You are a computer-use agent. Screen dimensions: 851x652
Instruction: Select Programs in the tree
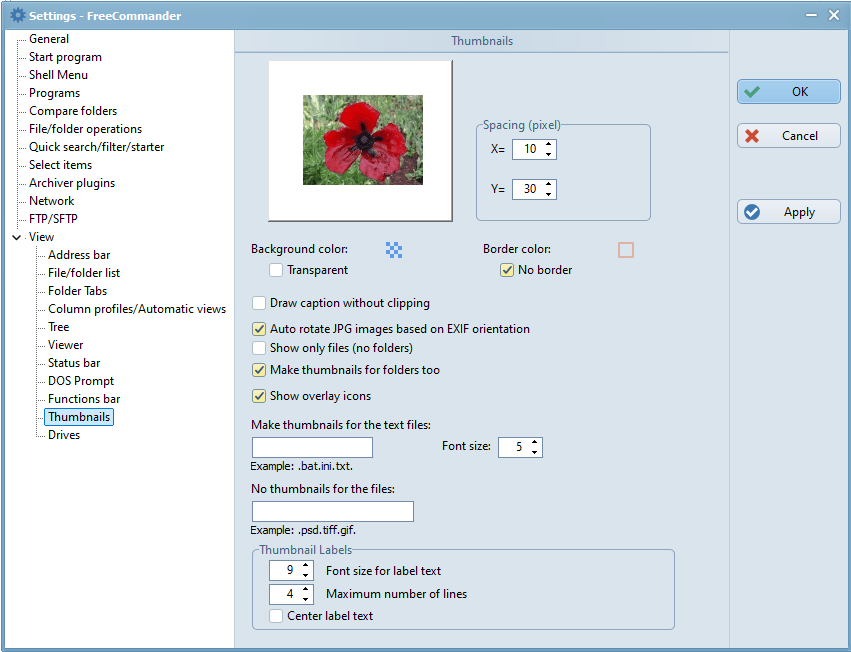(x=54, y=93)
